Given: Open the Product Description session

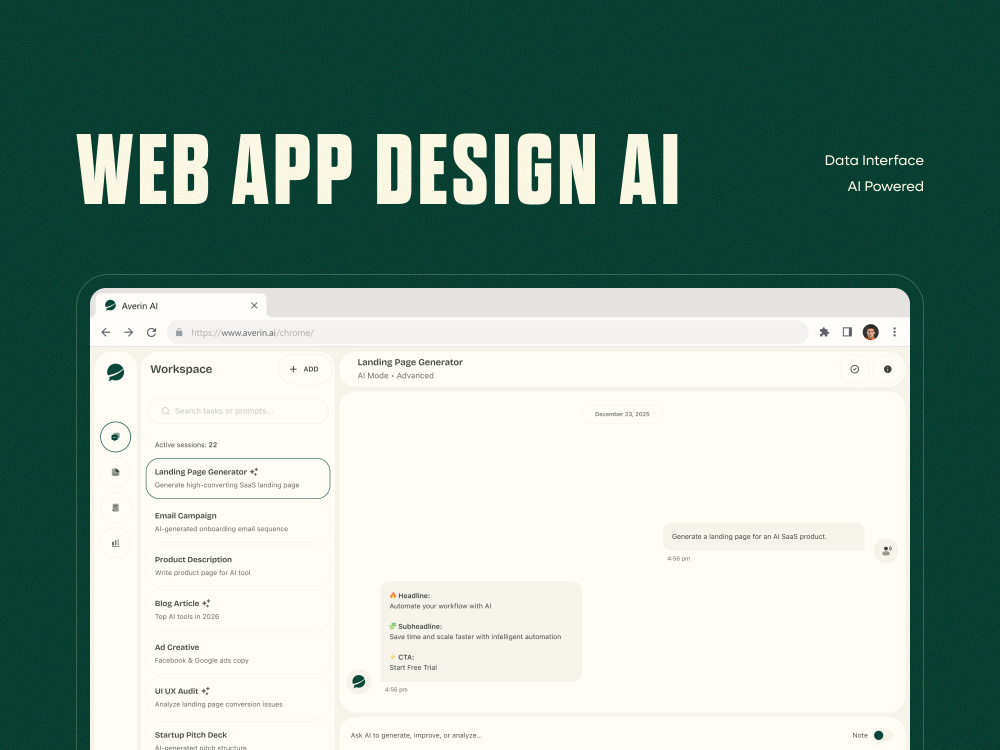Looking at the screenshot, I should coord(238,566).
